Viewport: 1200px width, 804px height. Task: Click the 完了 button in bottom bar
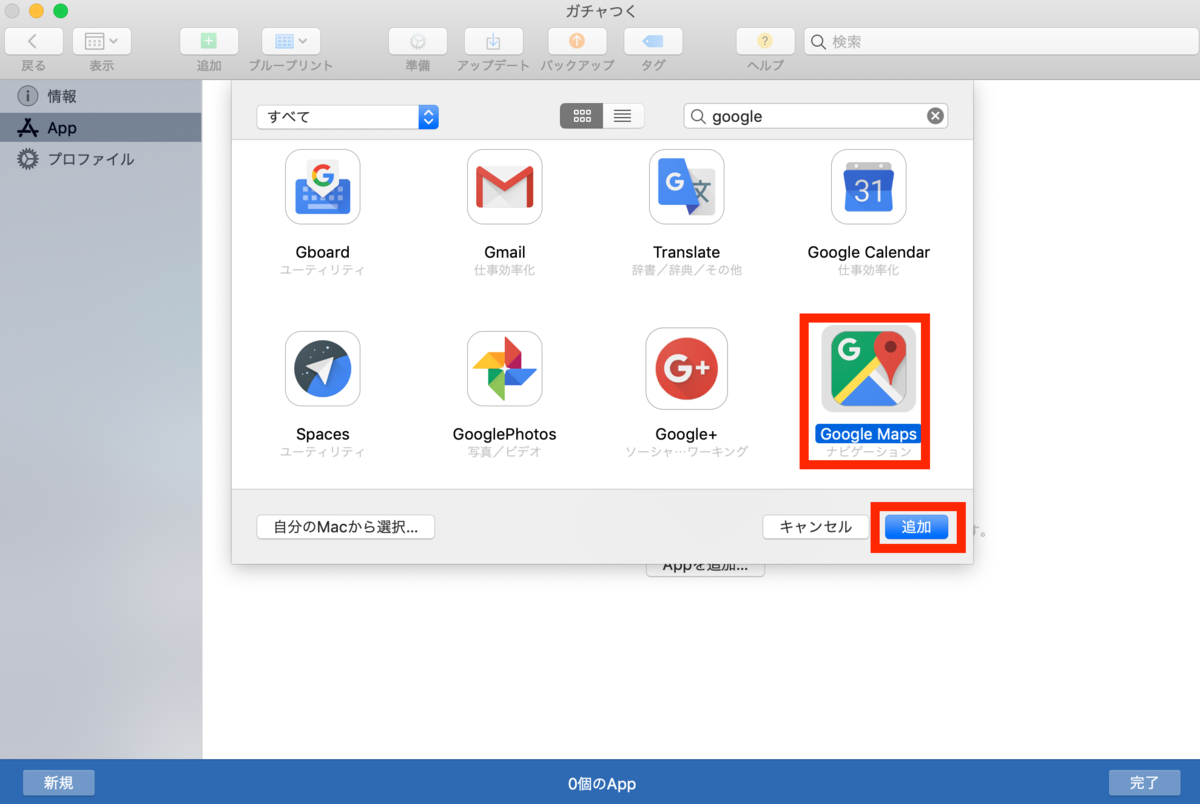(1144, 783)
